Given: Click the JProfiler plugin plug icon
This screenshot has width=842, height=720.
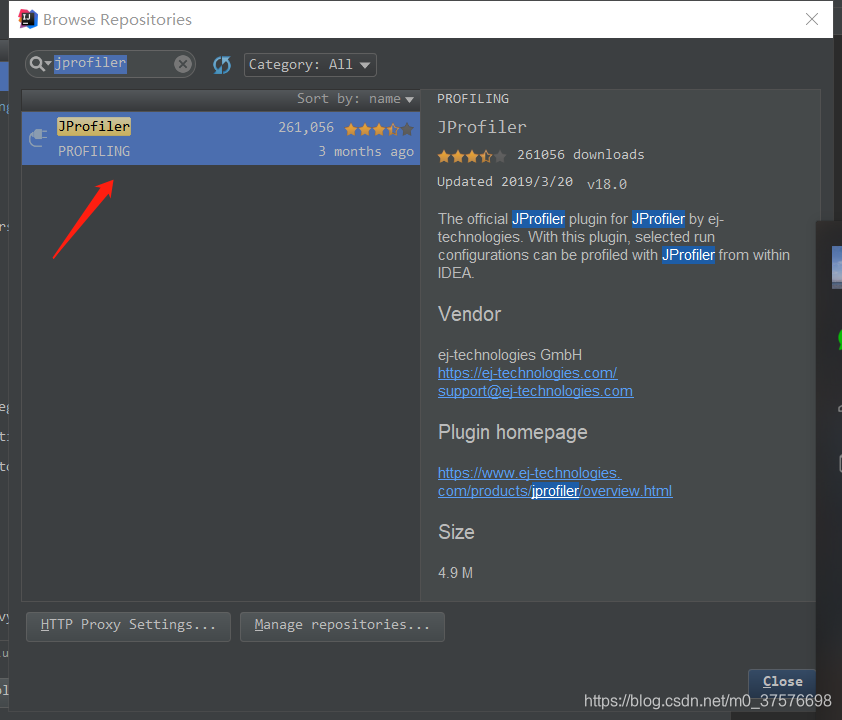Looking at the screenshot, I should click(38, 138).
